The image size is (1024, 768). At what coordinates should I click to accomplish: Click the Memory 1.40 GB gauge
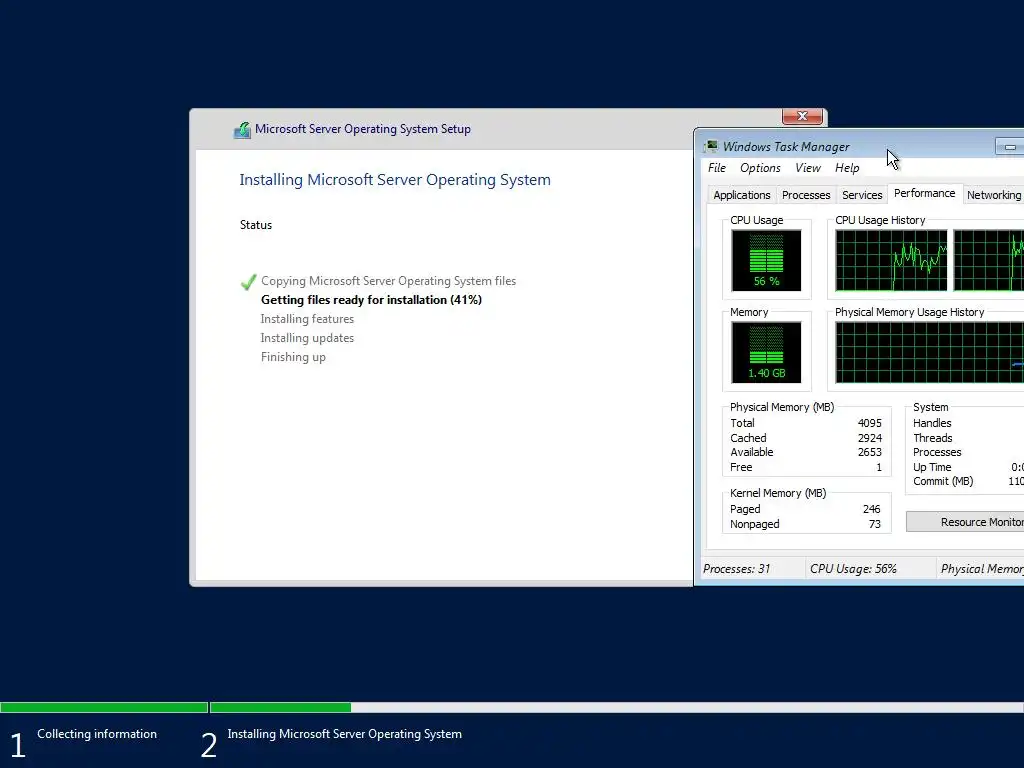point(766,352)
